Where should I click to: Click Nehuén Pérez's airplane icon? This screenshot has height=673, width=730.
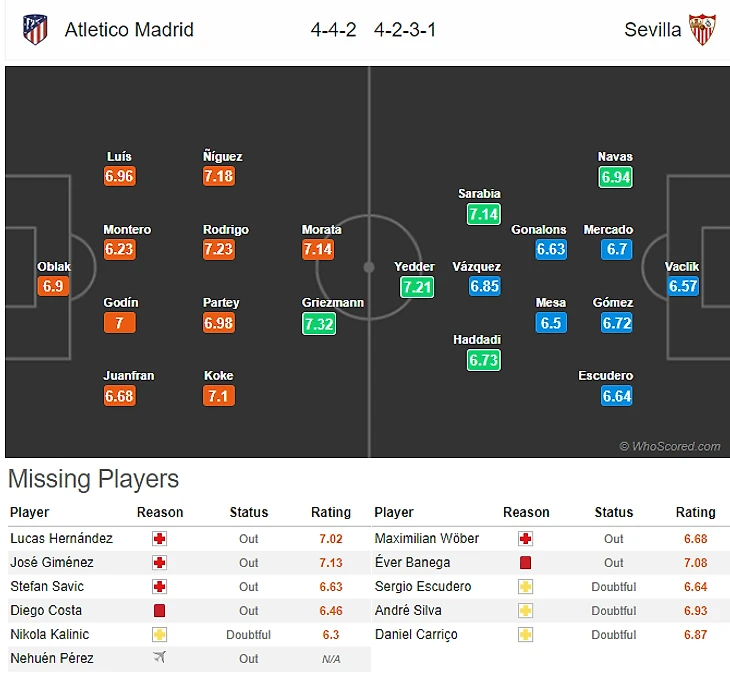tap(159, 659)
